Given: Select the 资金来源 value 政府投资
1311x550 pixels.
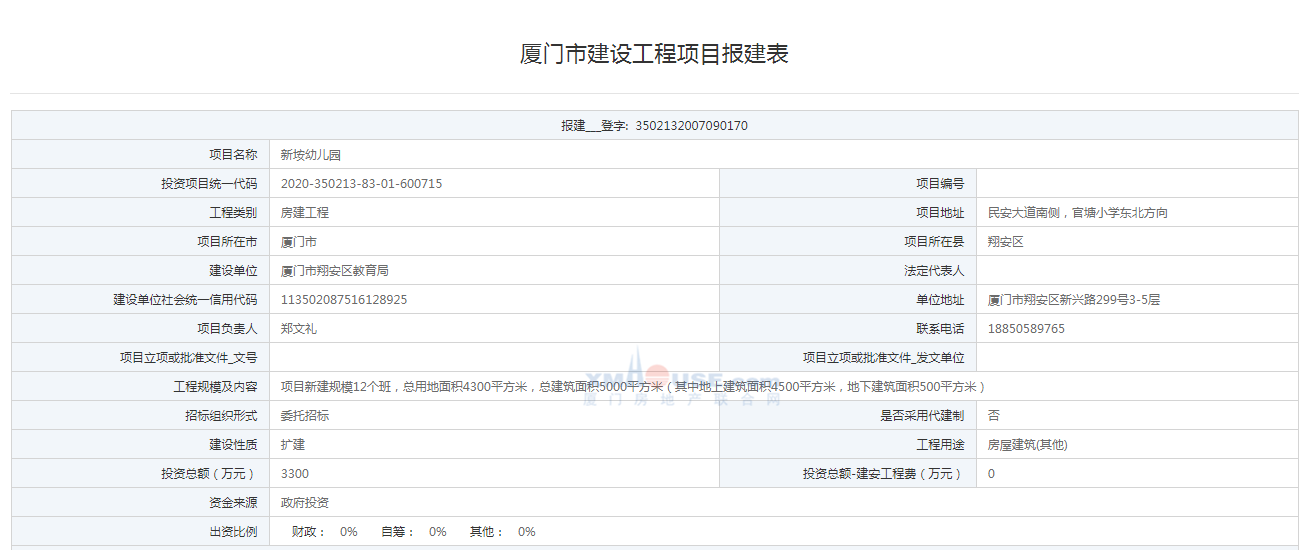Looking at the screenshot, I should coord(305,503).
